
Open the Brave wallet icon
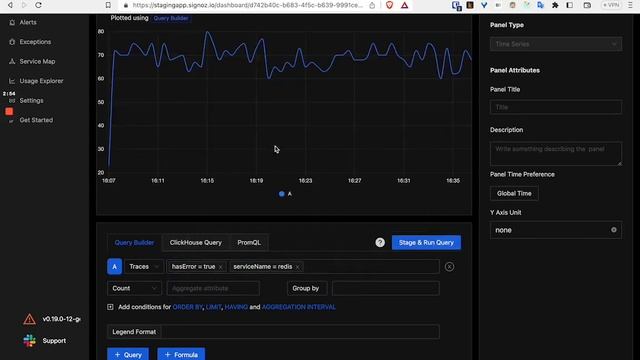[587, 5]
